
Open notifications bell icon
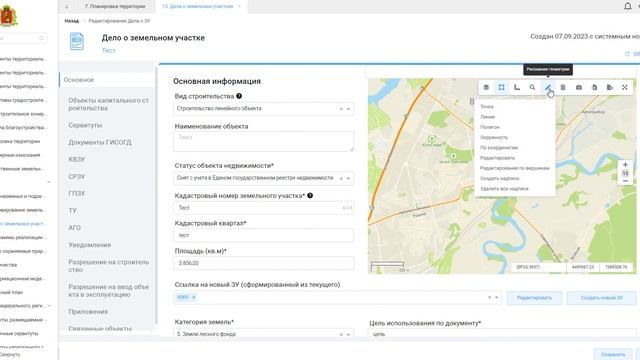pyautogui.click(x=628, y=6)
